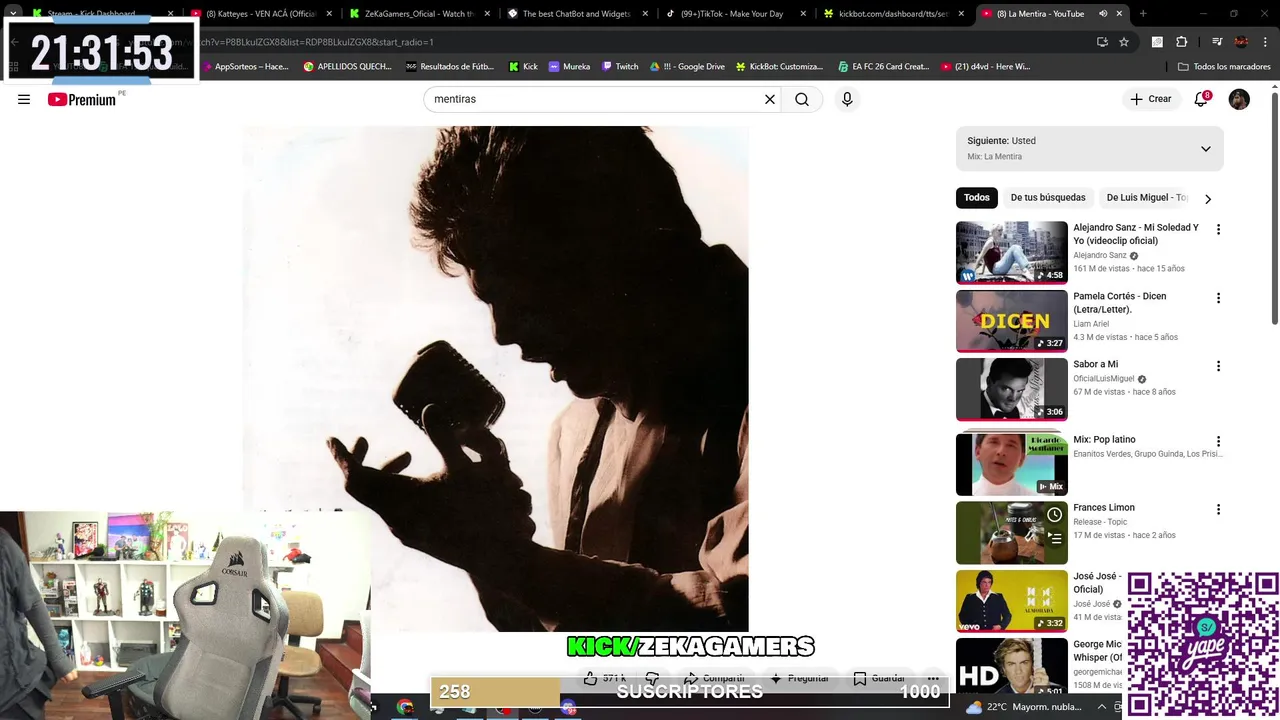1280x720 pixels.
Task: Save Frances Limon to Watch Later
Action: pyautogui.click(x=1054, y=515)
